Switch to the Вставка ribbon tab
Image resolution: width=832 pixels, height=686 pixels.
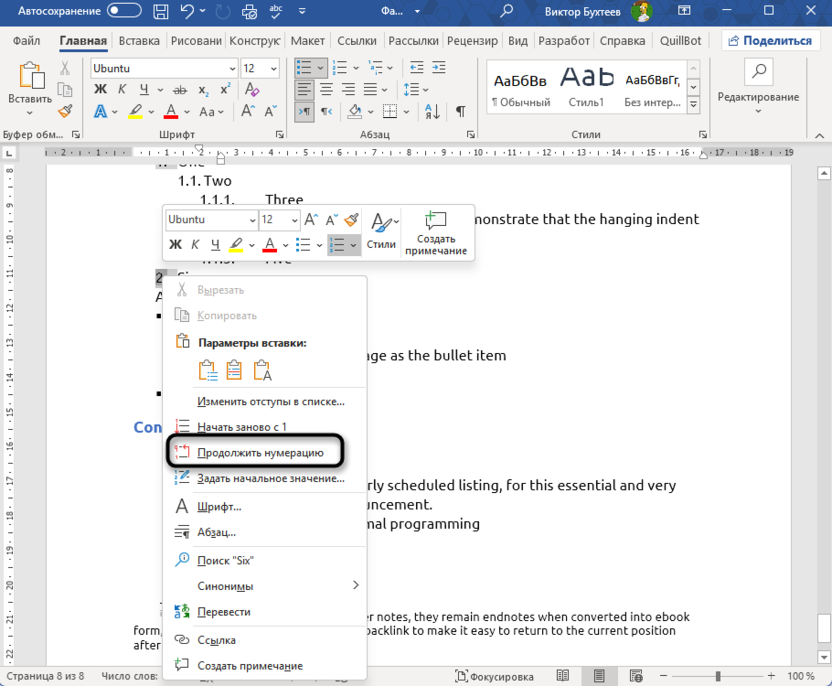pyautogui.click(x=138, y=41)
